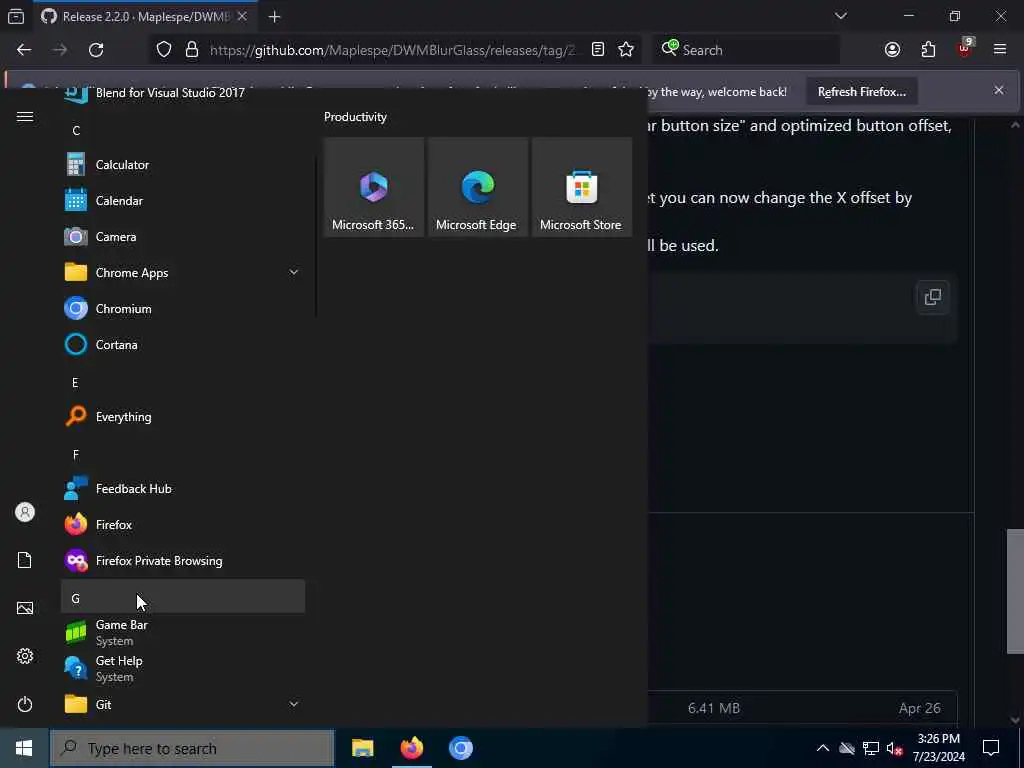Open Documents from Start sidebar
This screenshot has width=1024, height=768.
[25, 560]
